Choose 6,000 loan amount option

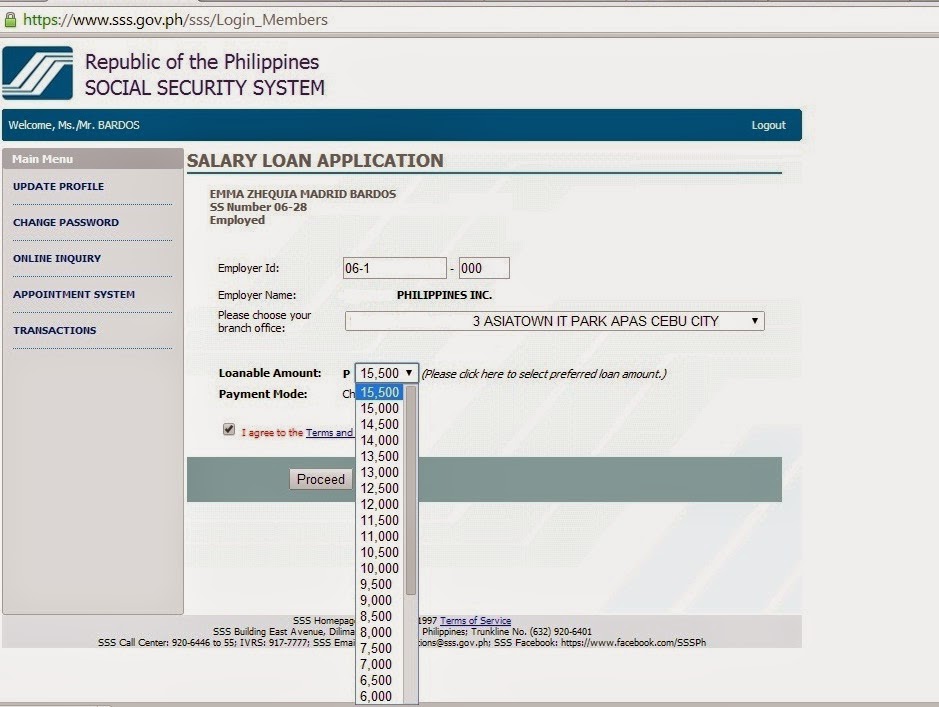tap(380, 696)
